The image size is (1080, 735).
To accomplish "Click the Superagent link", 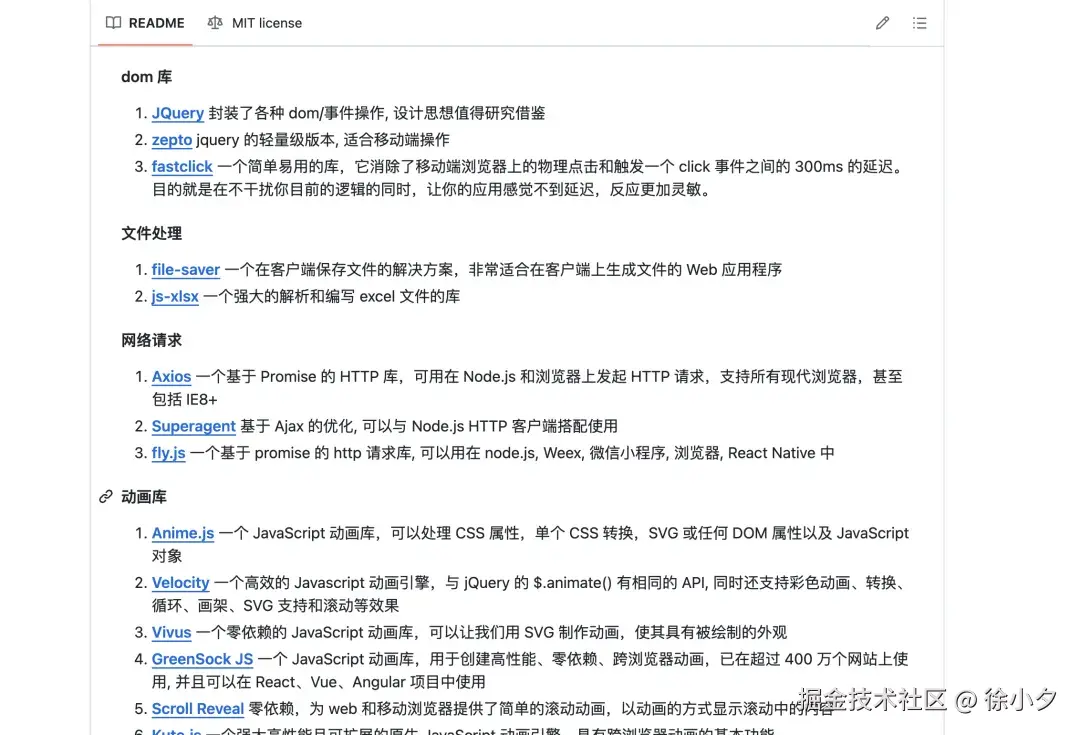I will click(194, 426).
